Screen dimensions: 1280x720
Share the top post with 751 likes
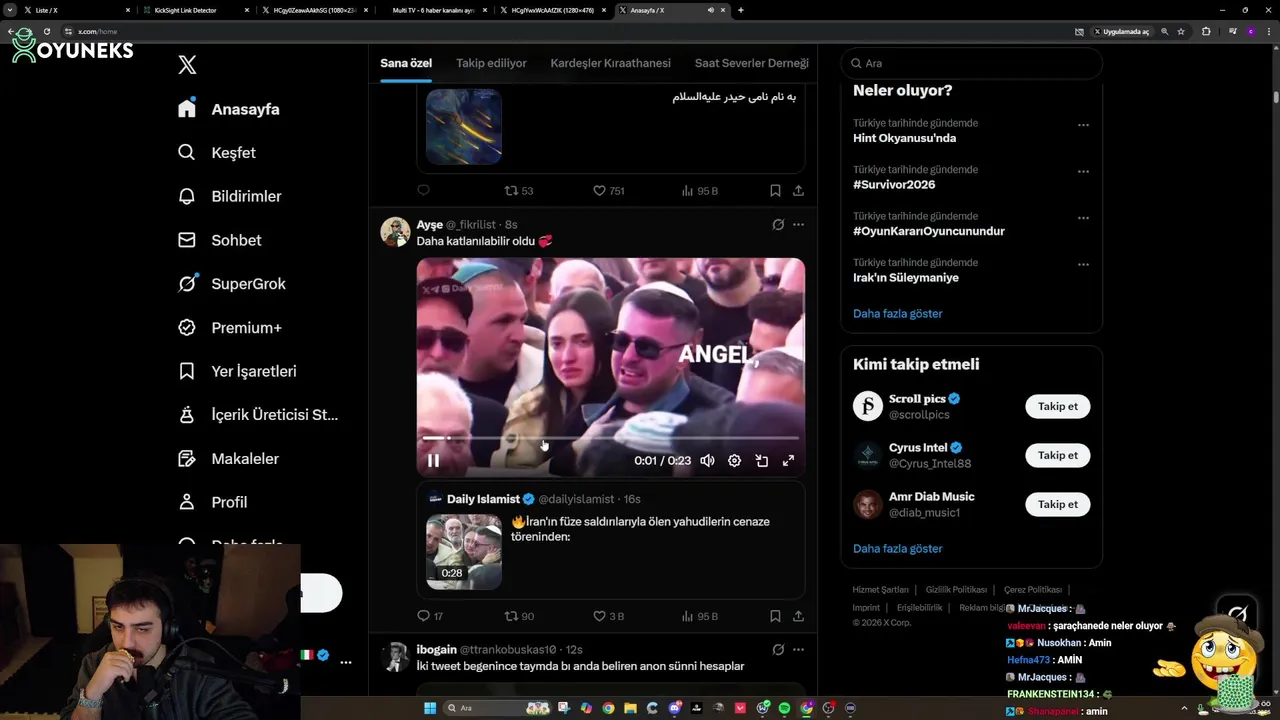pyautogui.click(x=798, y=190)
